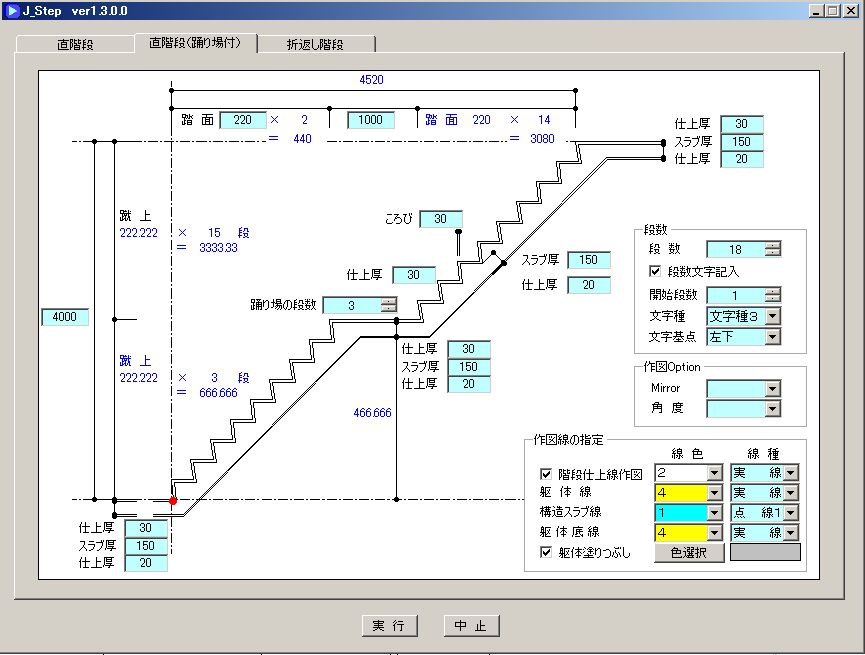Expand the 文字基点 dropdown showing 左下
Viewport: 865px width, 655px height.
(772, 337)
